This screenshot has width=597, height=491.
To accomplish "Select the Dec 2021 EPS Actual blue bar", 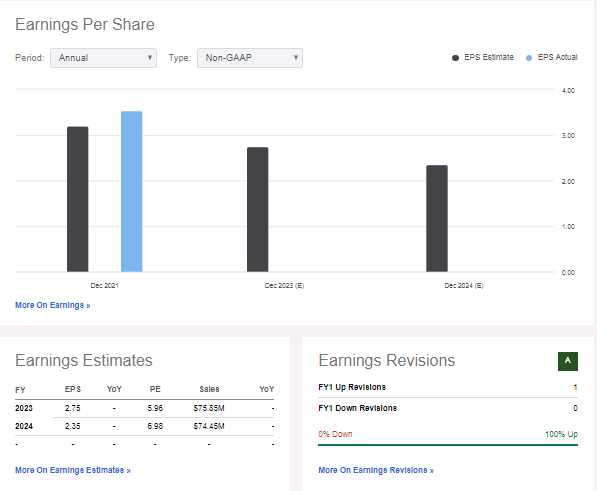I will (x=132, y=191).
